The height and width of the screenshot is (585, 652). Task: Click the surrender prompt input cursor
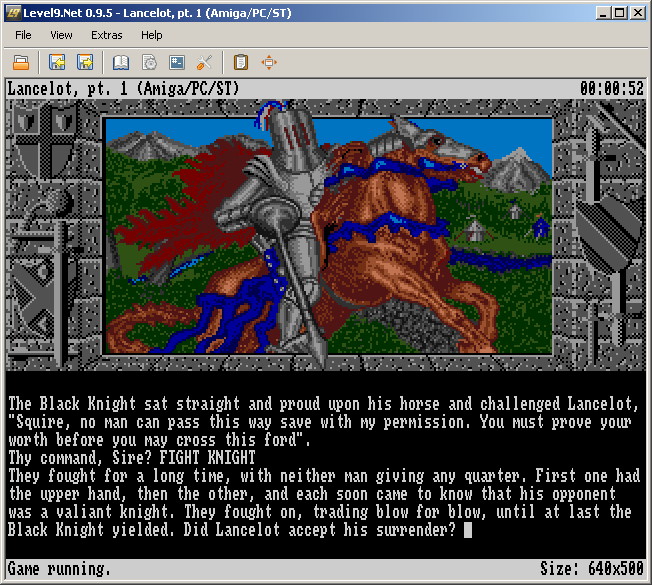pos(468,530)
